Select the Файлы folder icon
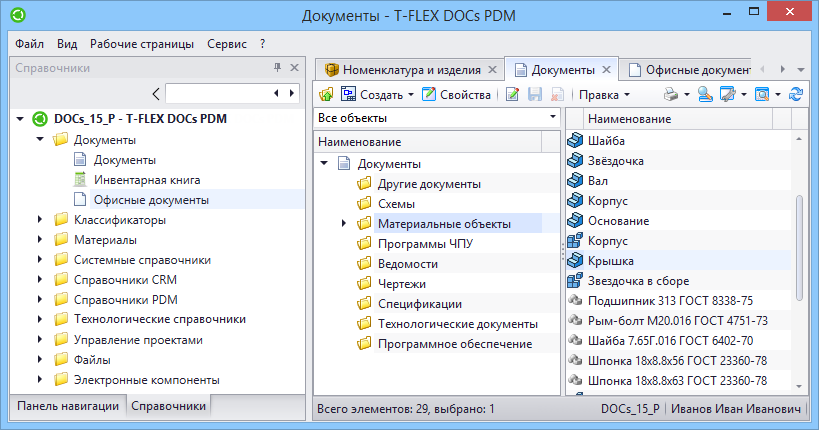Screen dimensions: 819x430 point(61,359)
